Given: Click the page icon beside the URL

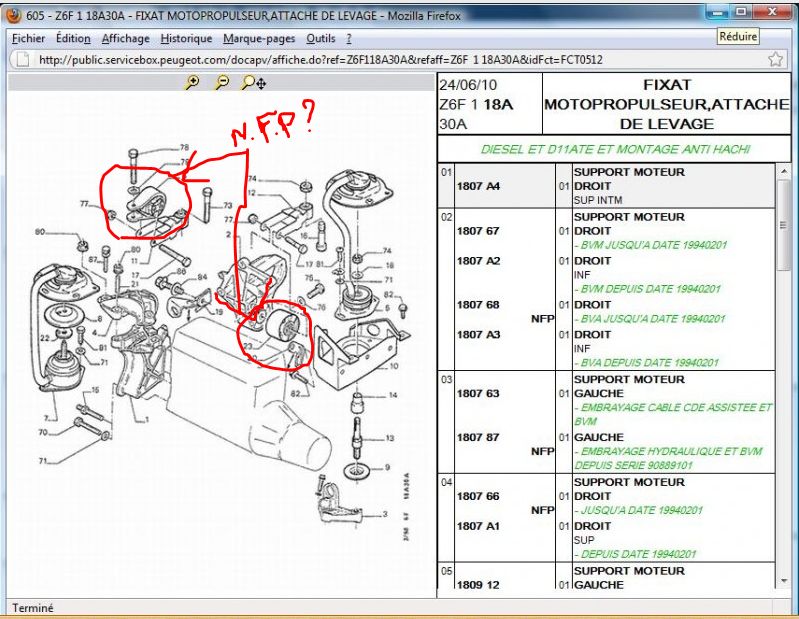Looking at the screenshot, I should click(23, 60).
